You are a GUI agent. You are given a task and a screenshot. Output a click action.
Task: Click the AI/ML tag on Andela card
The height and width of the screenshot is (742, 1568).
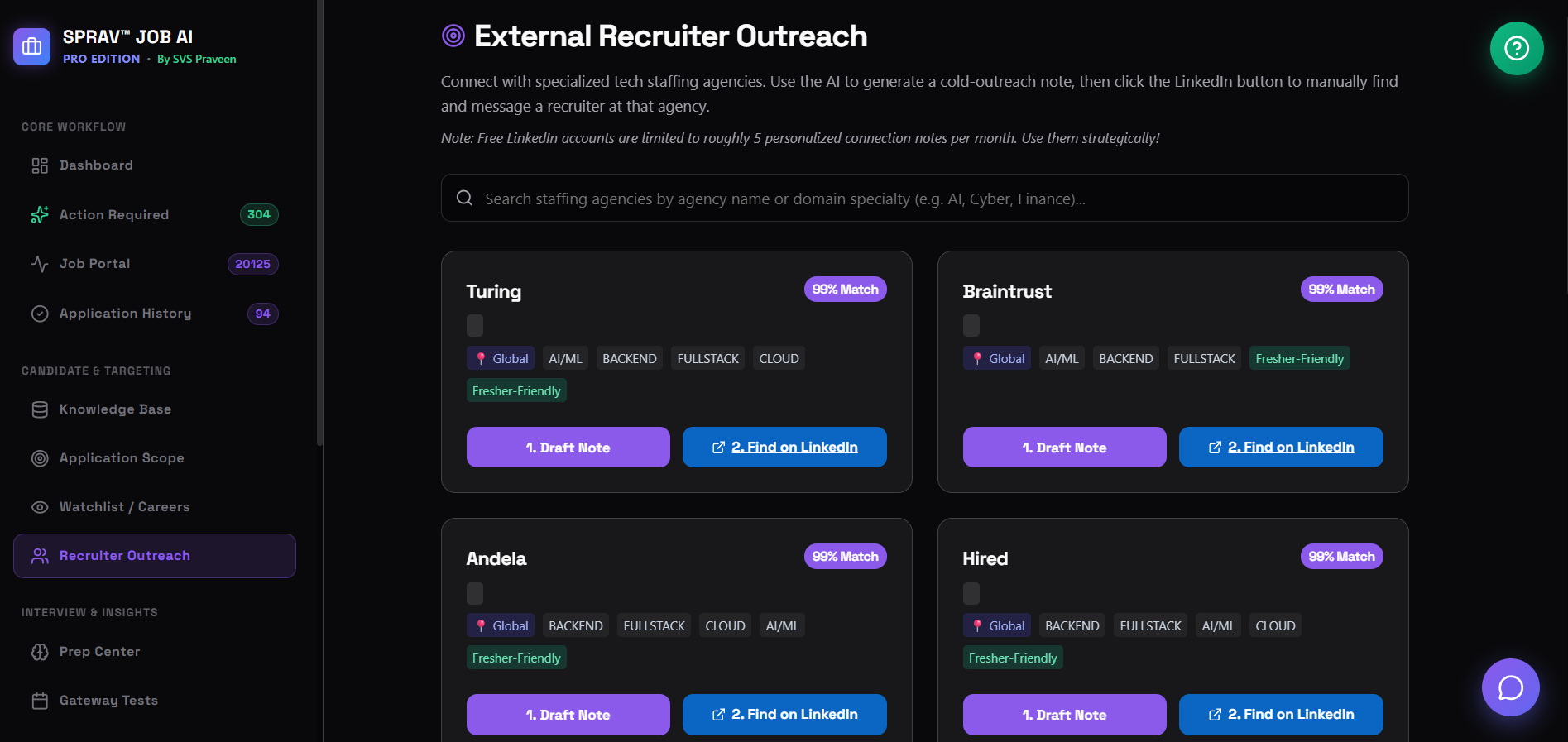783,625
